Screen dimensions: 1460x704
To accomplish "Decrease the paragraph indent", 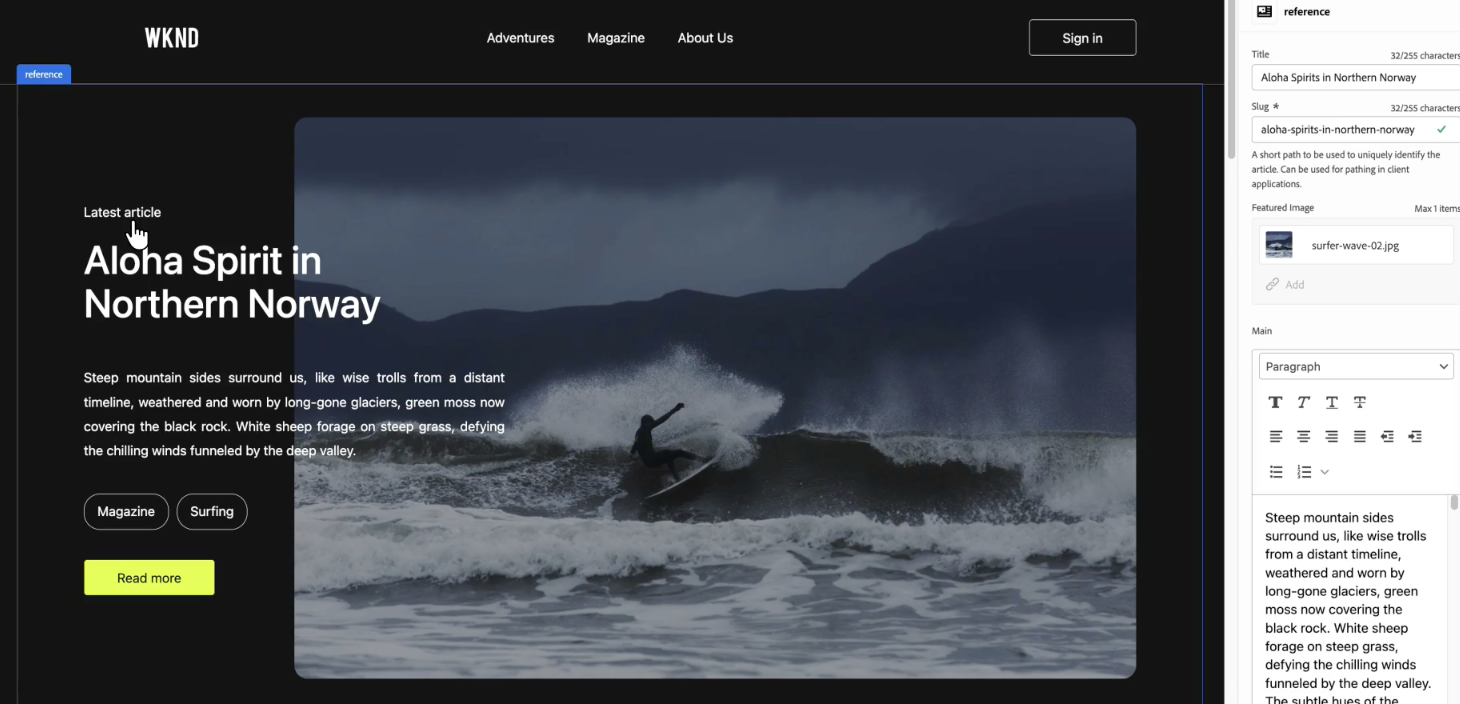I will [x=1387, y=437].
